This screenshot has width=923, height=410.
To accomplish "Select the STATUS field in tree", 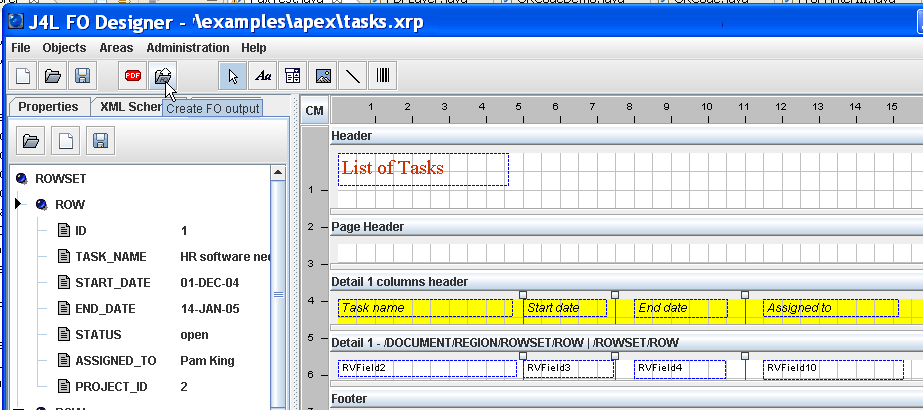I will tap(98, 334).
